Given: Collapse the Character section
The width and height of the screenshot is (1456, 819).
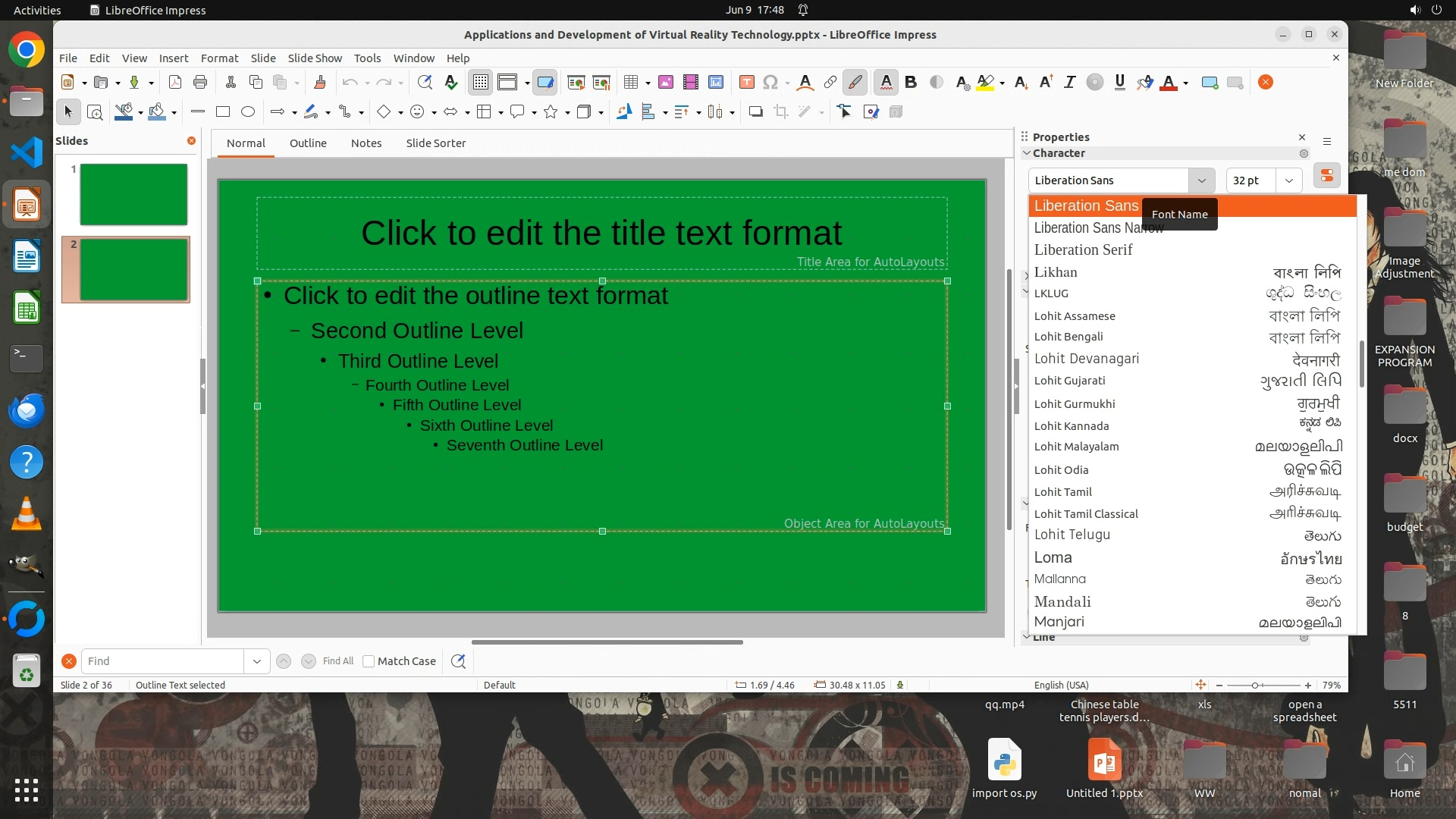Looking at the screenshot, I should point(1027,153).
